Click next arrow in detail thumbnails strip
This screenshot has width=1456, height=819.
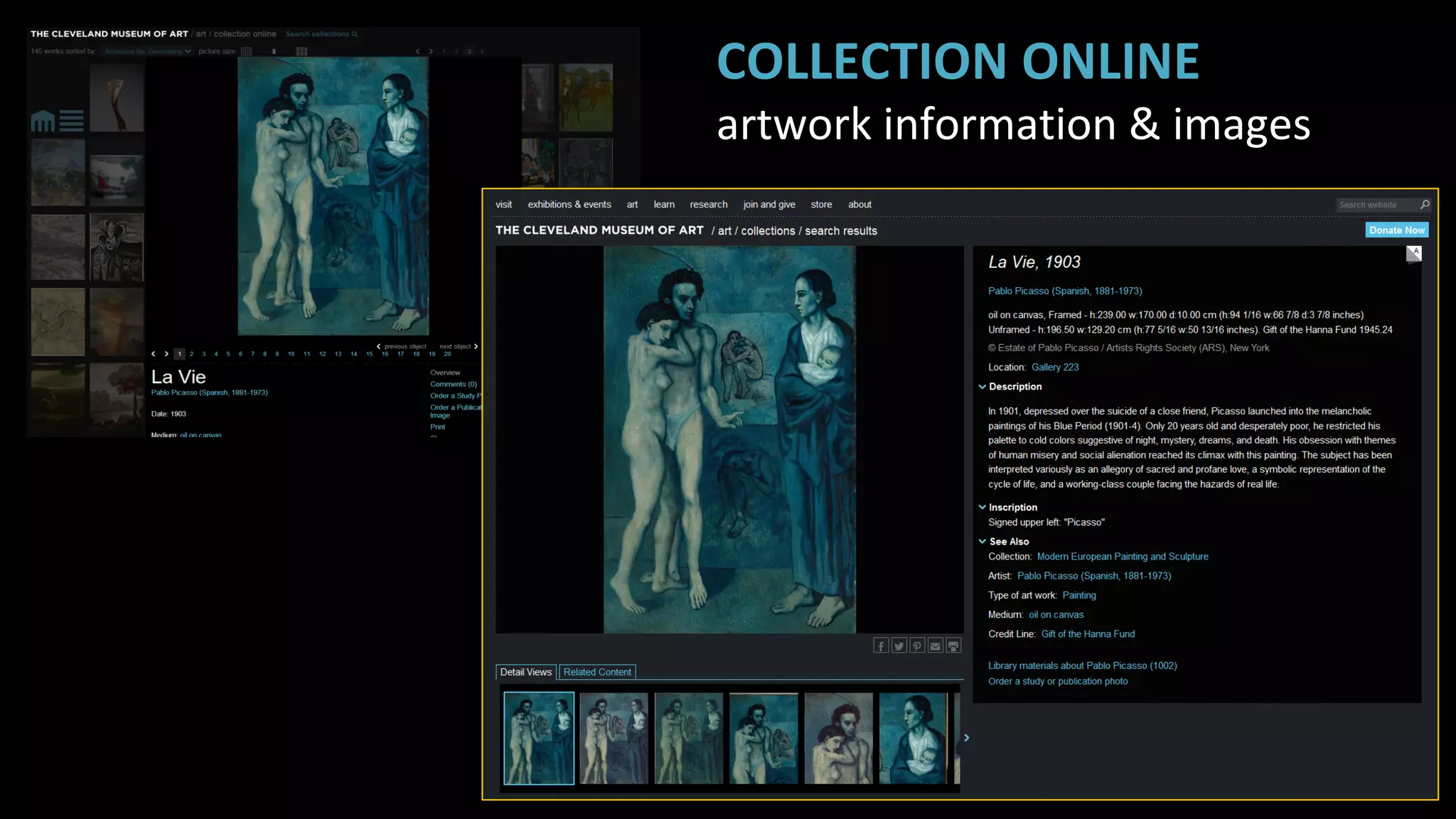(966, 738)
